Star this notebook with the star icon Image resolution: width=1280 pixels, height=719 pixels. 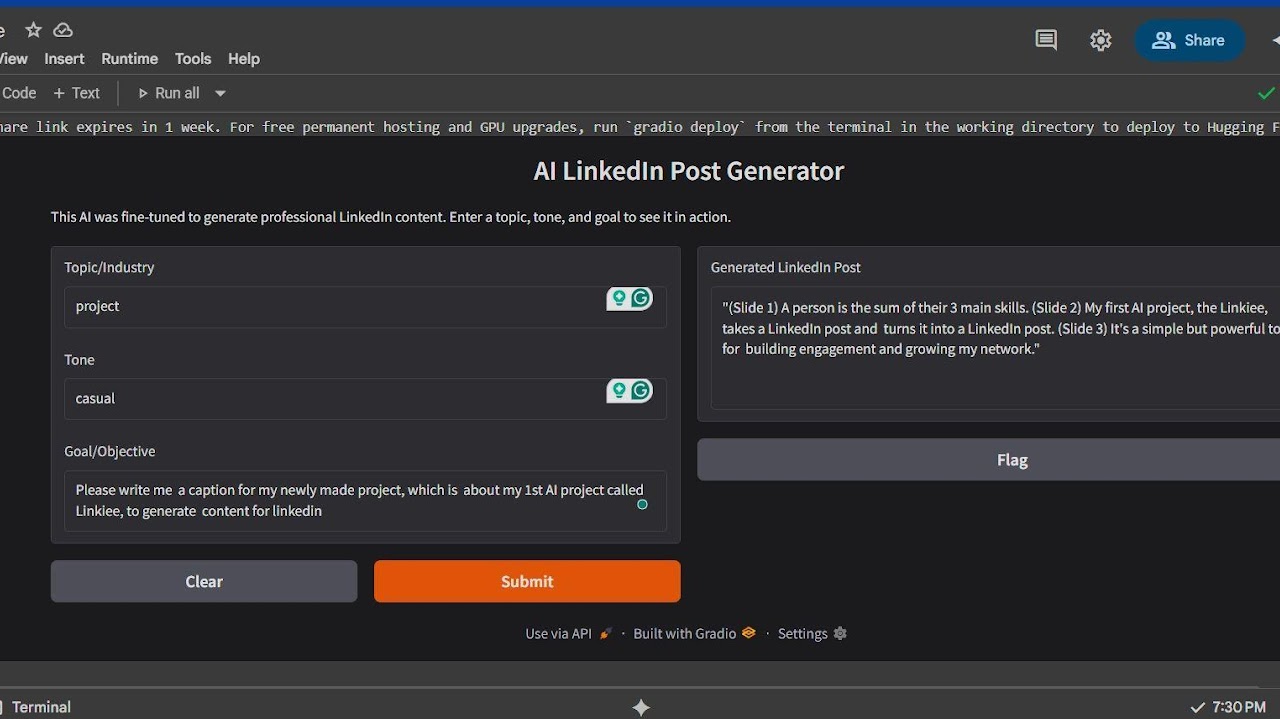(x=34, y=30)
